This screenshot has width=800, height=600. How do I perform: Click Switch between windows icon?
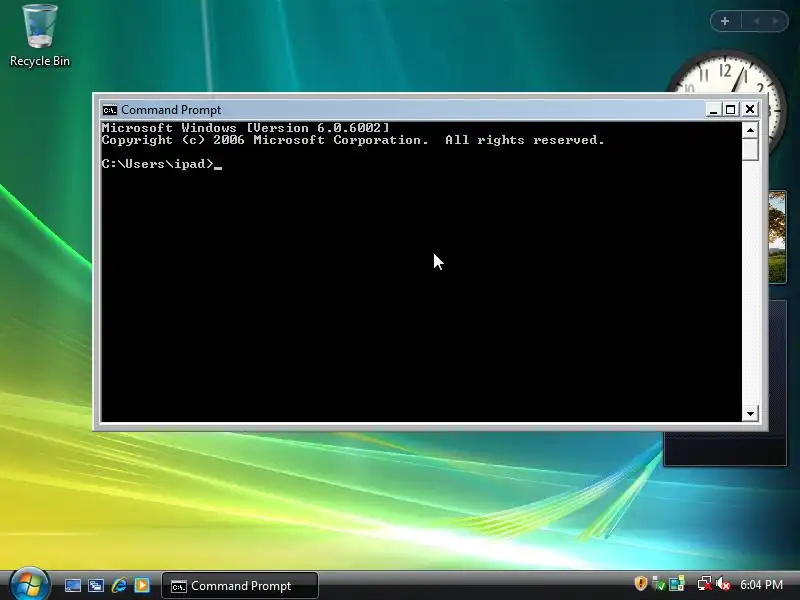pyautogui.click(x=95, y=585)
